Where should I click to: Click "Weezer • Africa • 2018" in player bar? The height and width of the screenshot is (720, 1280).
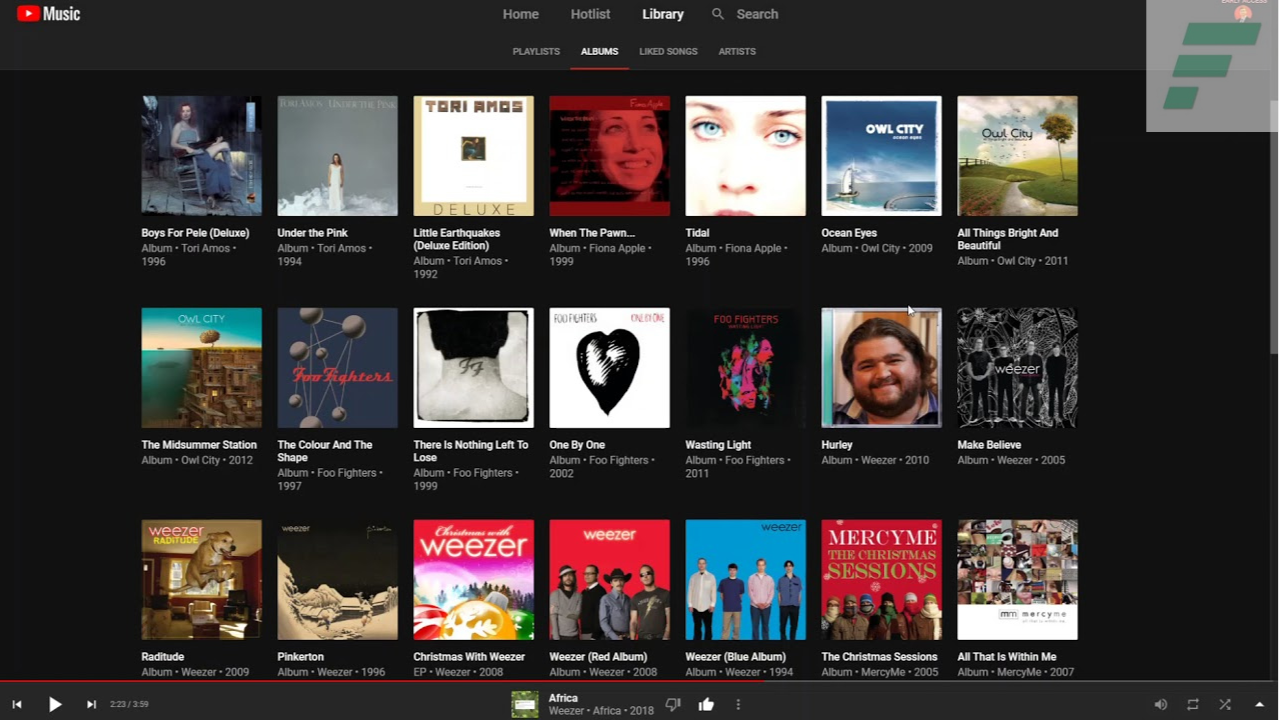(601, 711)
